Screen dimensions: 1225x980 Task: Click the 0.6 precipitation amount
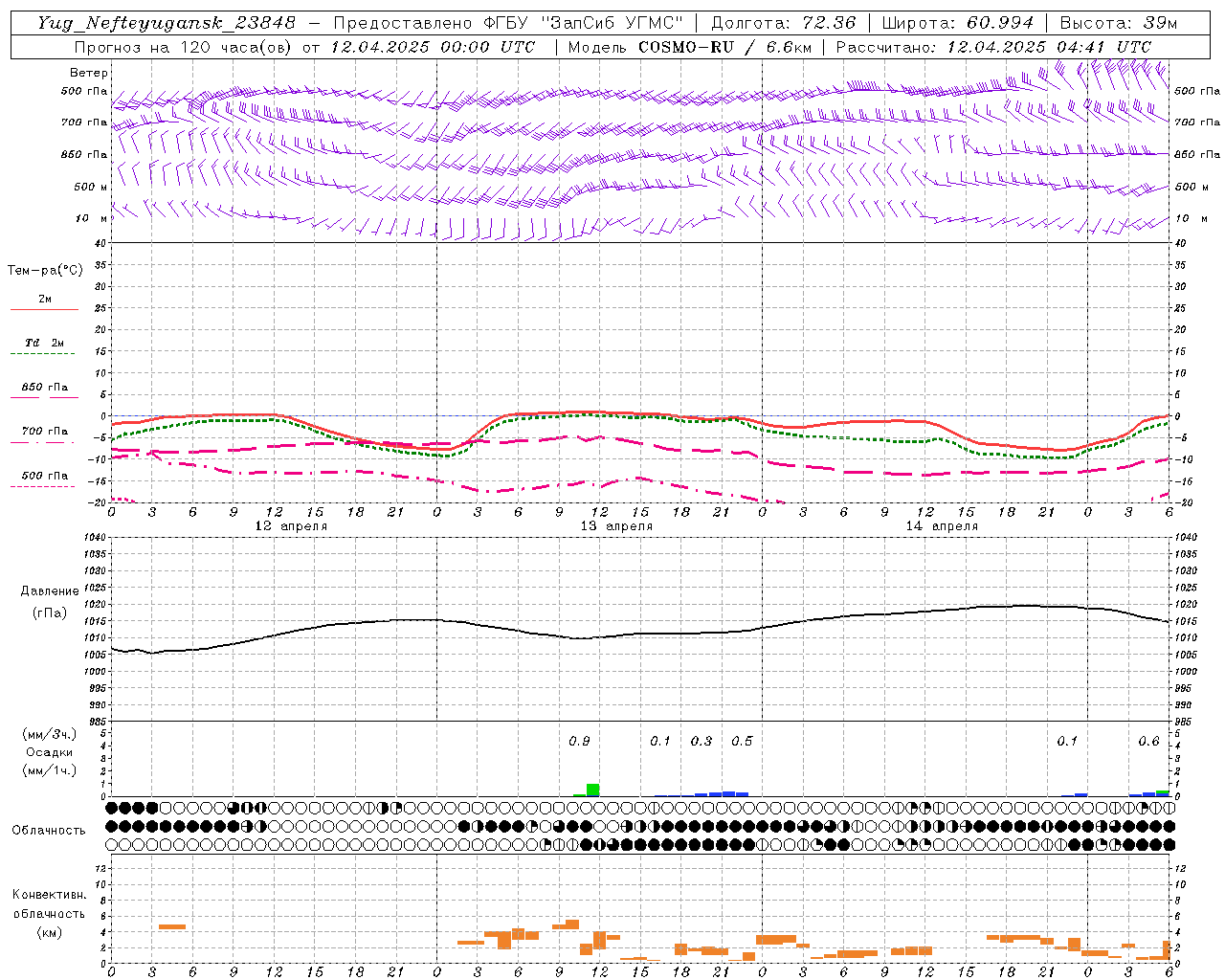click(x=1148, y=742)
